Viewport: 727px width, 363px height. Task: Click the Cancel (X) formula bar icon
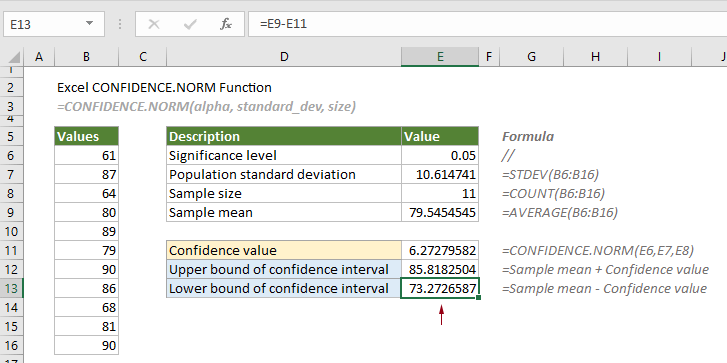(154, 24)
